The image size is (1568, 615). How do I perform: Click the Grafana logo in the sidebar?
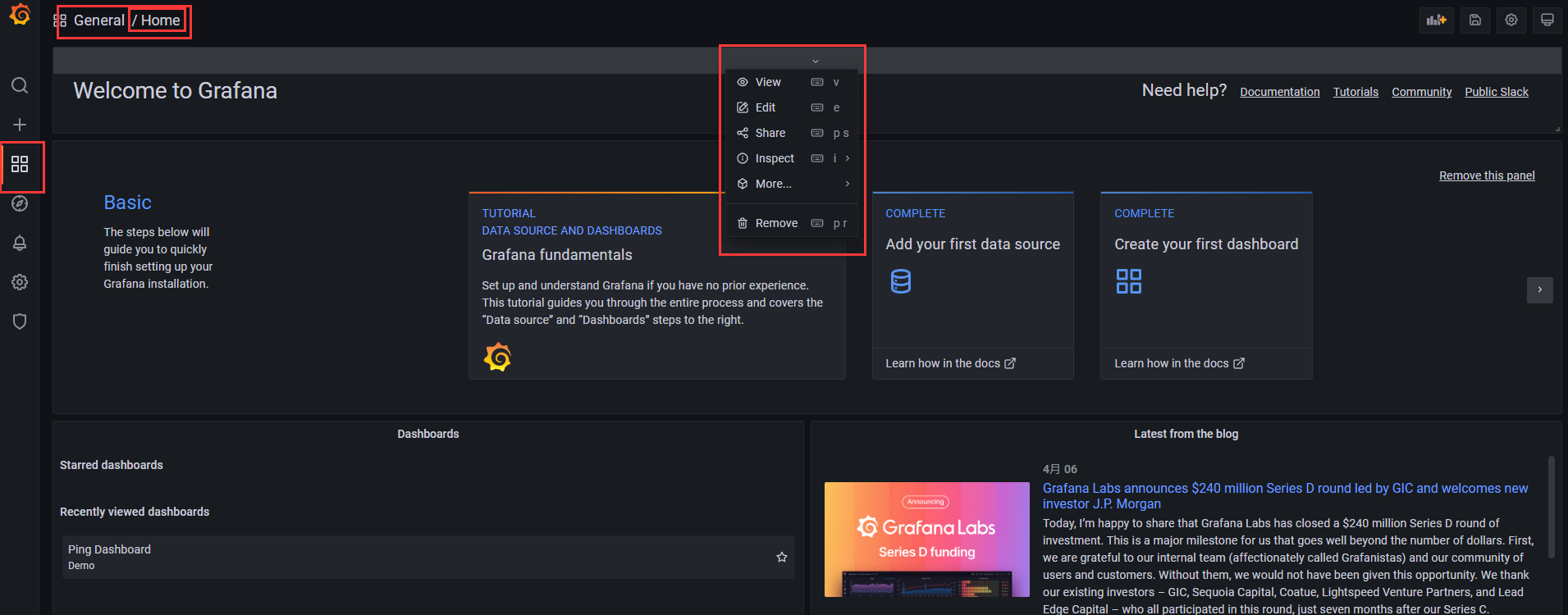[x=20, y=15]
